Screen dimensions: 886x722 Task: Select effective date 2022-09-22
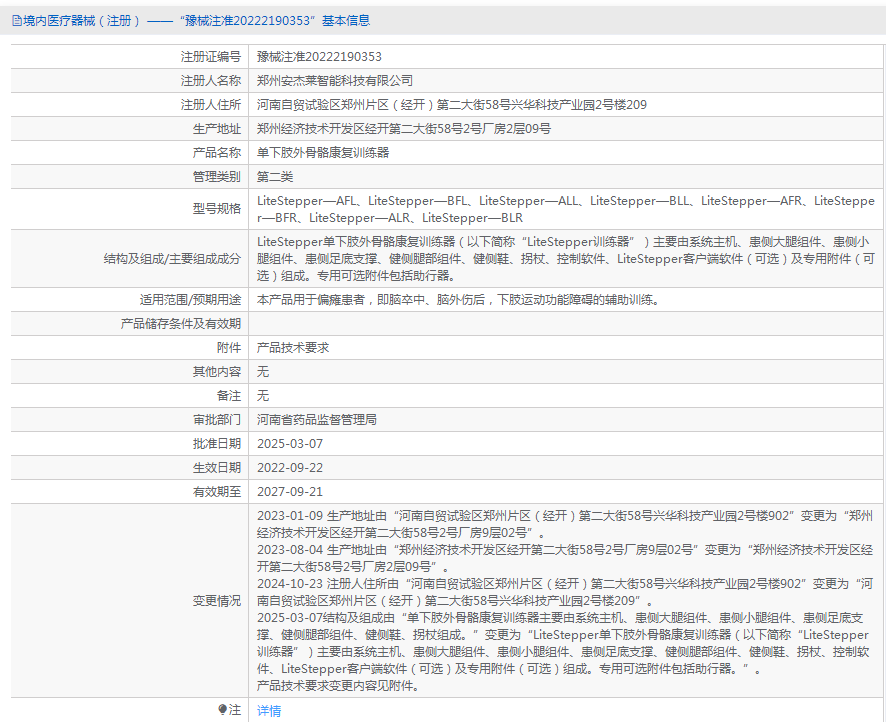(x=290, y=468)
